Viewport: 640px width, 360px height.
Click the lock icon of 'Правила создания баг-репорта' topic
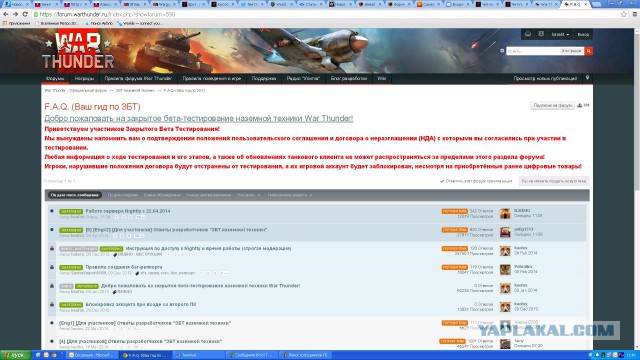[x=52, y=267]
